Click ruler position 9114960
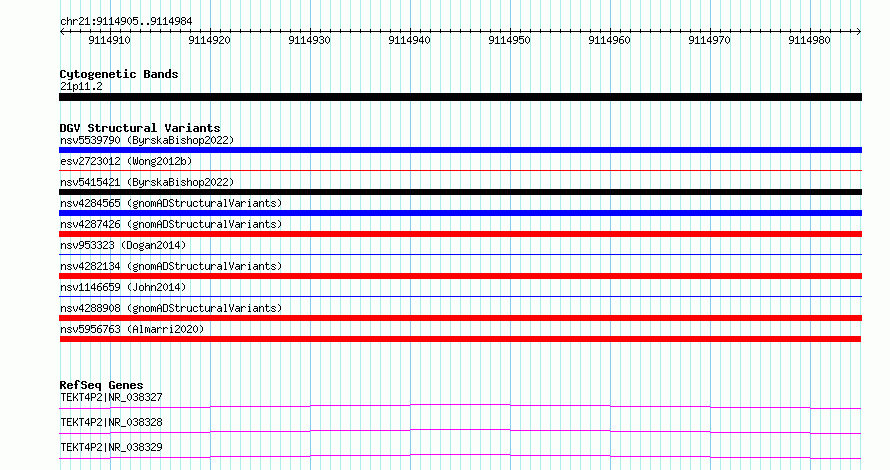This screenshot has width=890, height=470. point(609,40)
